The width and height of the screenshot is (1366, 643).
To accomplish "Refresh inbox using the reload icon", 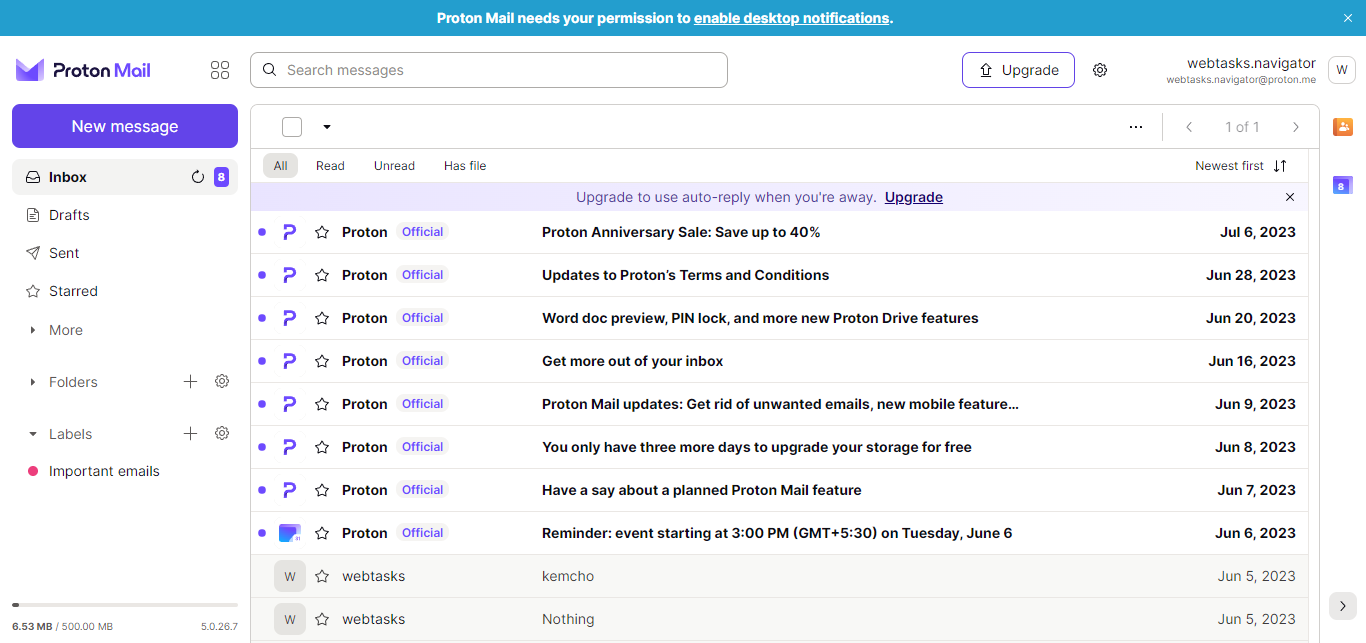I will (x=198, y=177).
